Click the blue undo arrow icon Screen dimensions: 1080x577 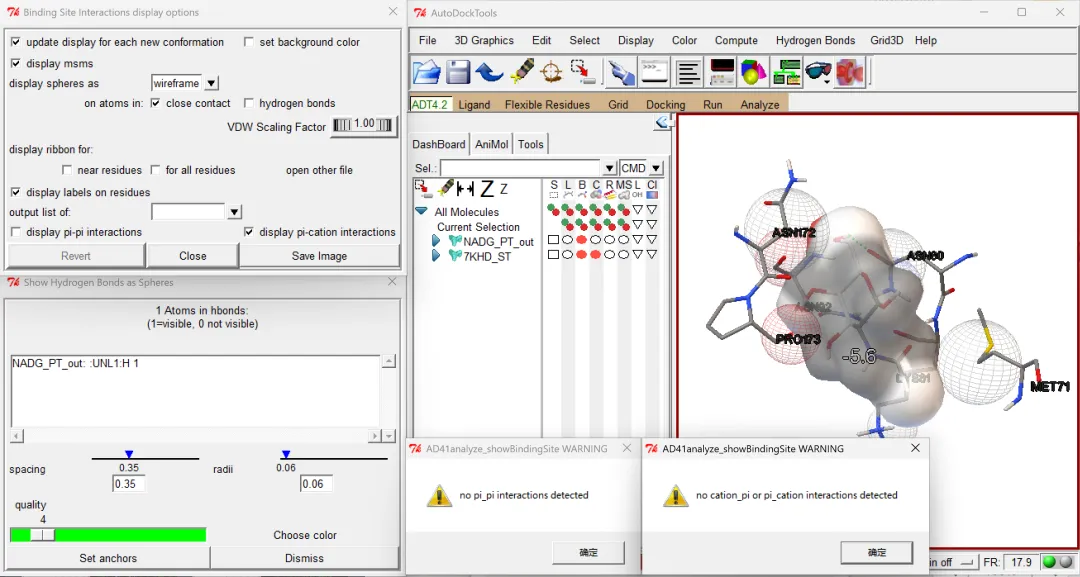489,72
